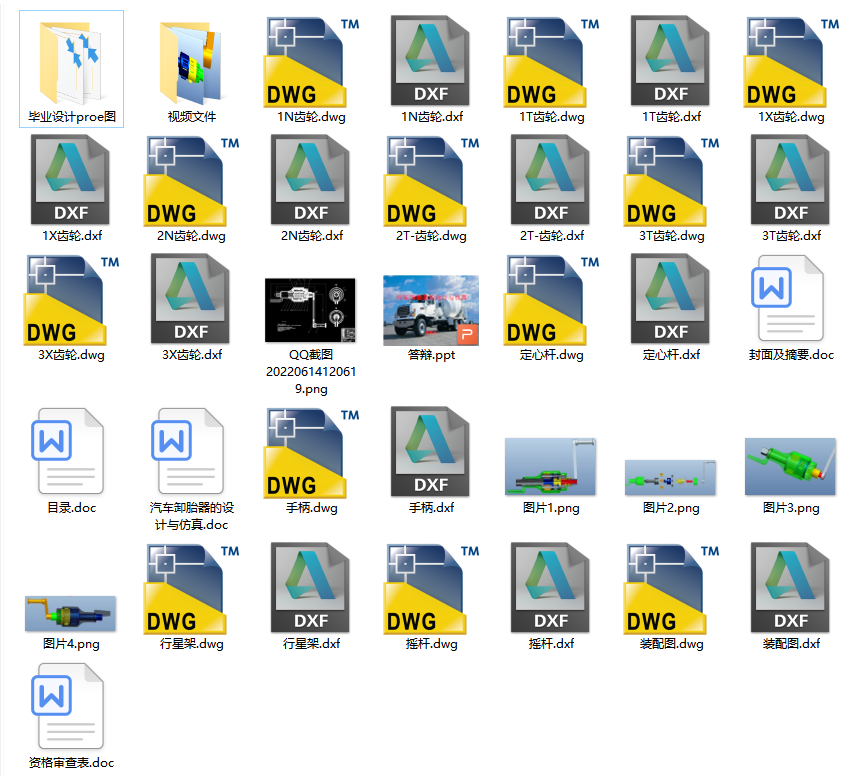Viewport: 850px width, 776px height.
Task: Select the 手柄.dxf file icon
Action: [431, 452]
